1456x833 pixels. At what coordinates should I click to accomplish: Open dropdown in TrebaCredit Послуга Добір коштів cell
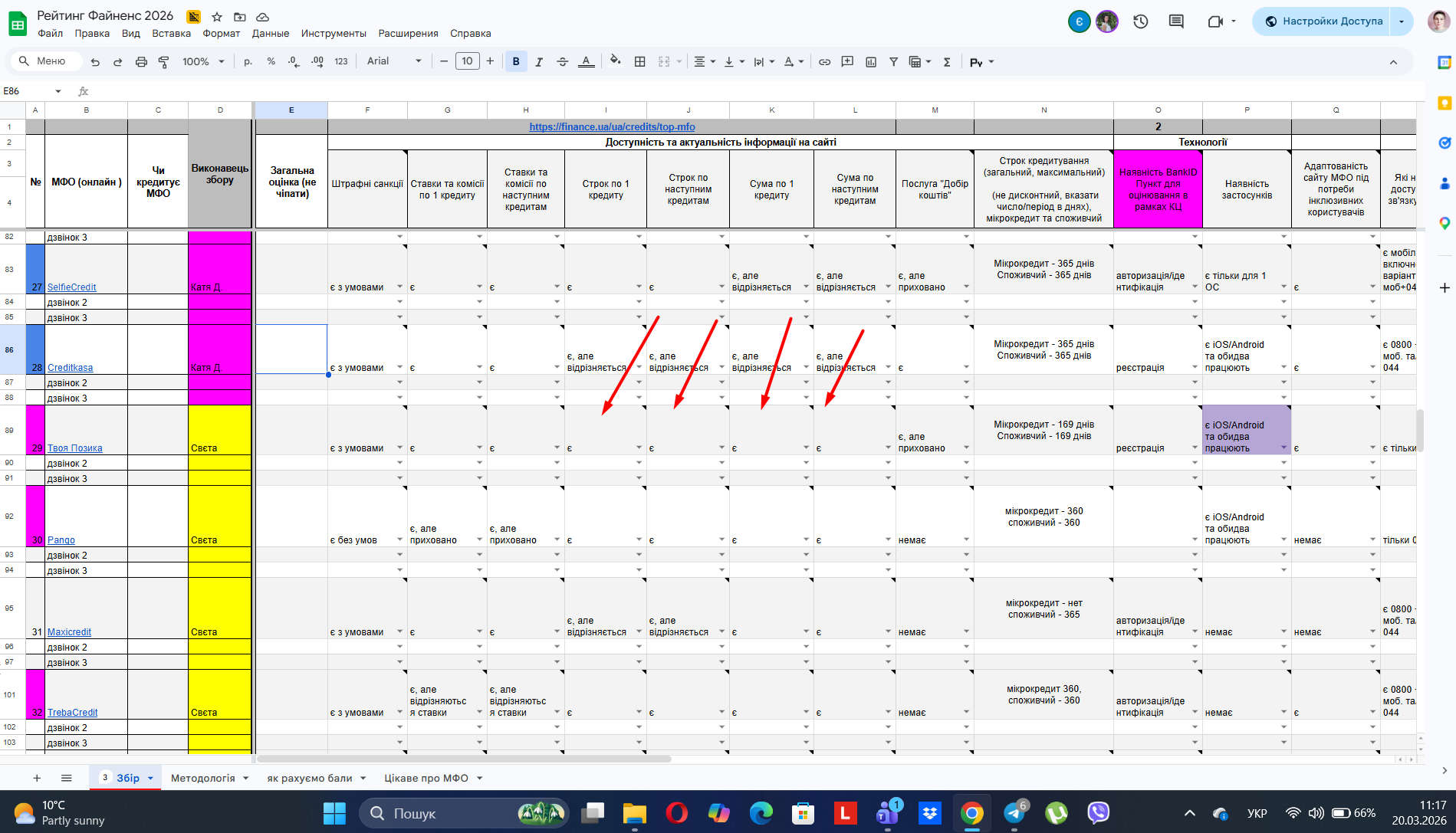[x=966, y=713]
